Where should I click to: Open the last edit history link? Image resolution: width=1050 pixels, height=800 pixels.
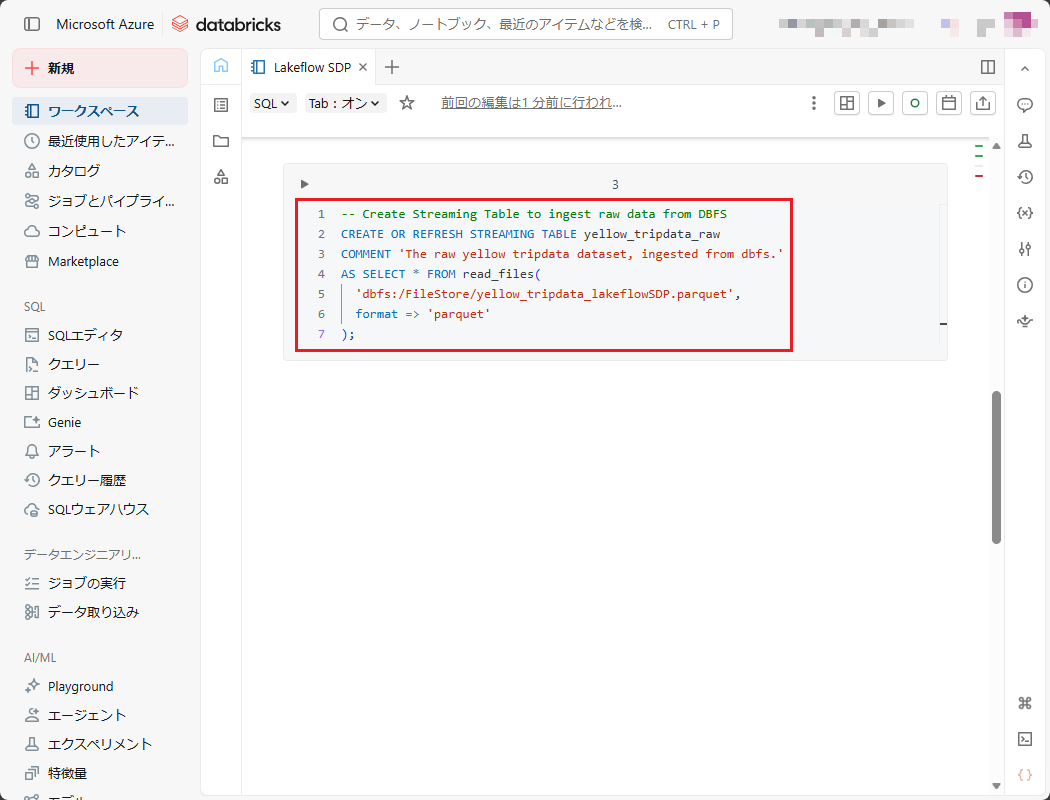pyautogui.click(x=531, y=102)
